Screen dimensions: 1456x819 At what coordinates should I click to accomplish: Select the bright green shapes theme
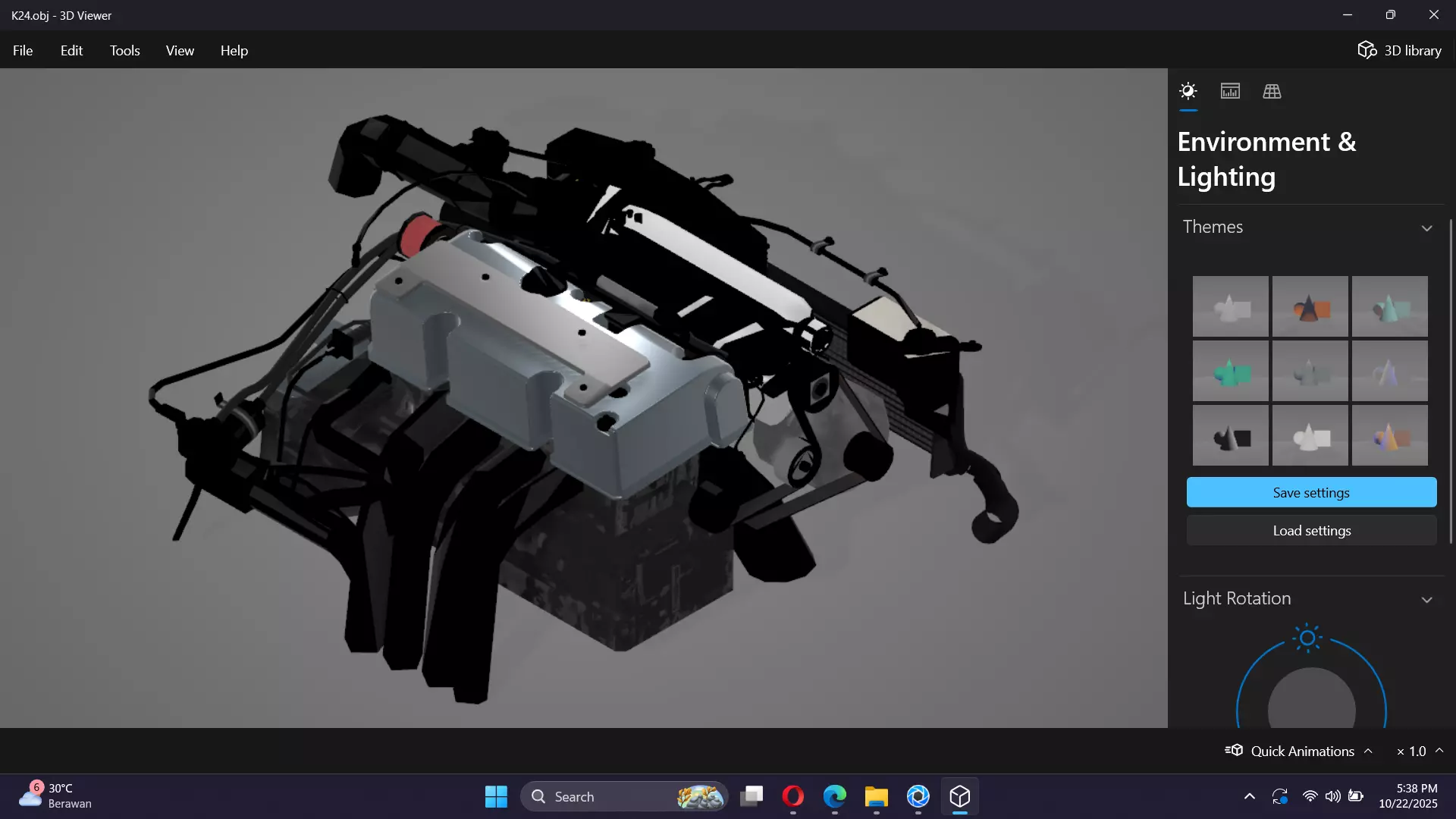[x=1230, y=371]
